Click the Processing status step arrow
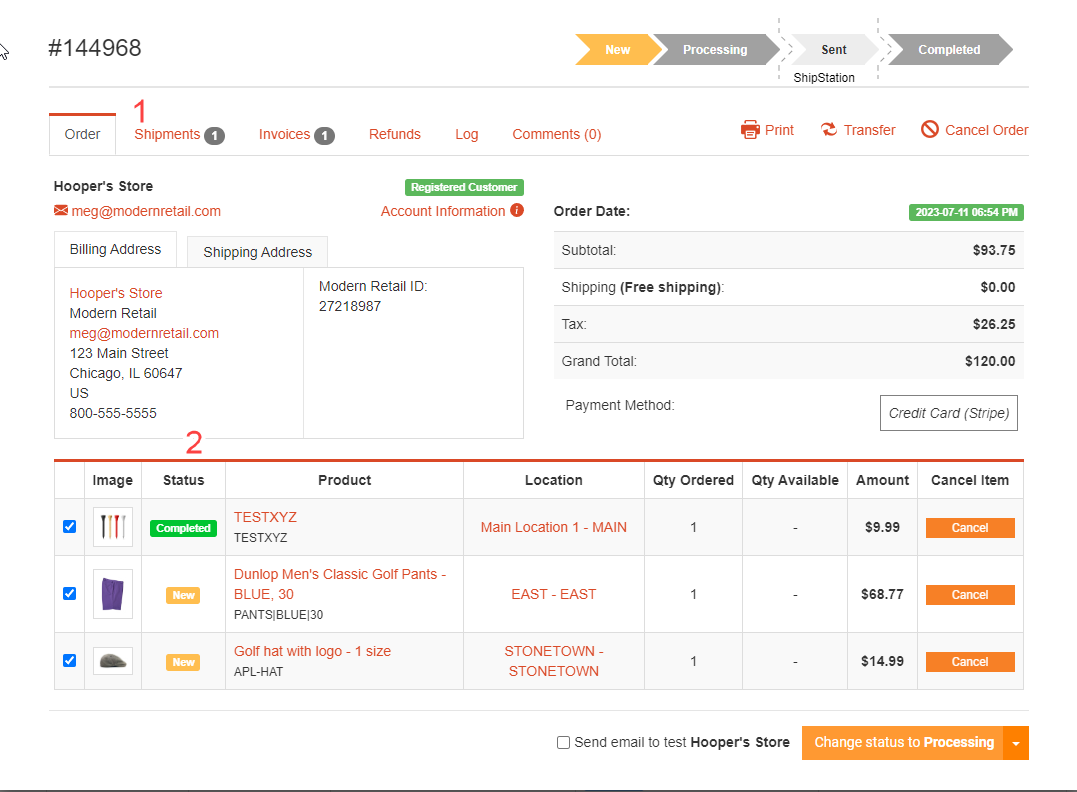Viewport: 1077px width, 792px height. point(715,49)
